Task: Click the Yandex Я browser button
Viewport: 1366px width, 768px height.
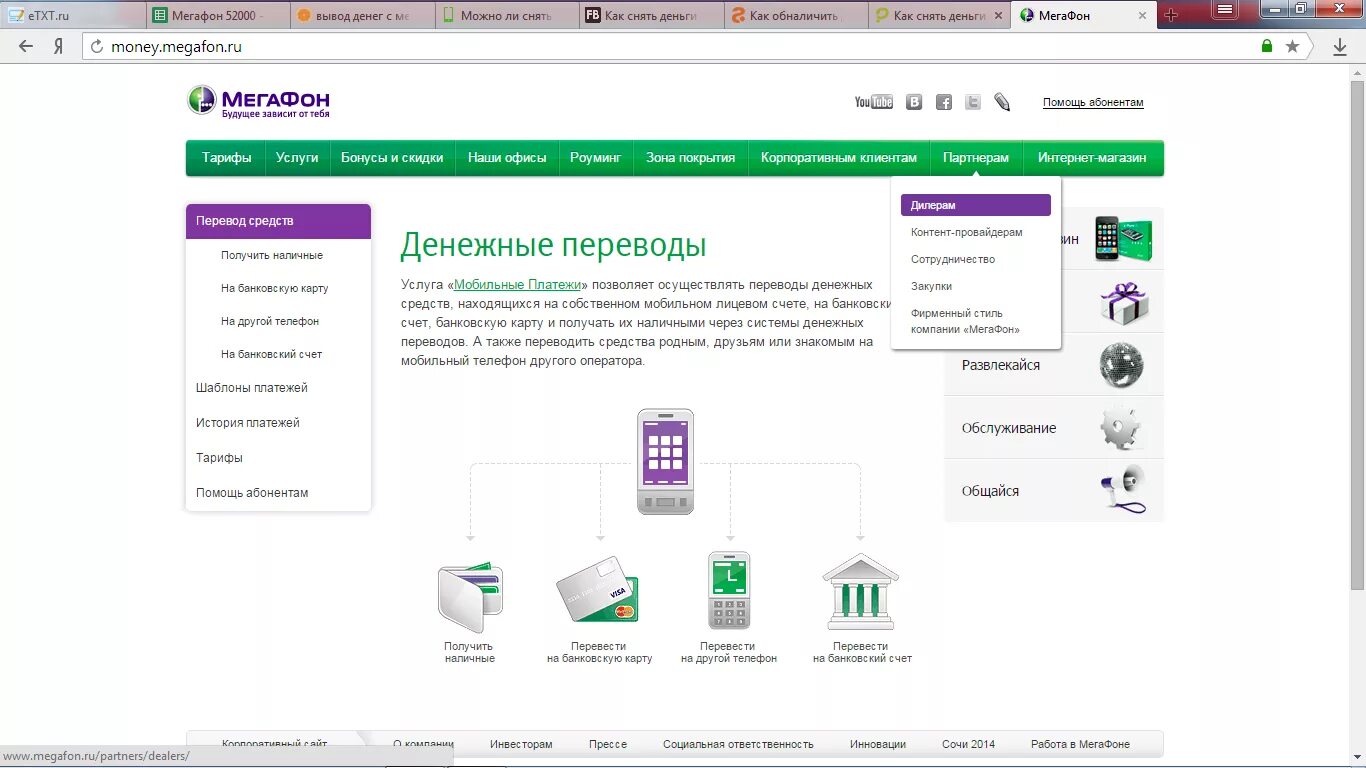Action: (x=59, y=46)
